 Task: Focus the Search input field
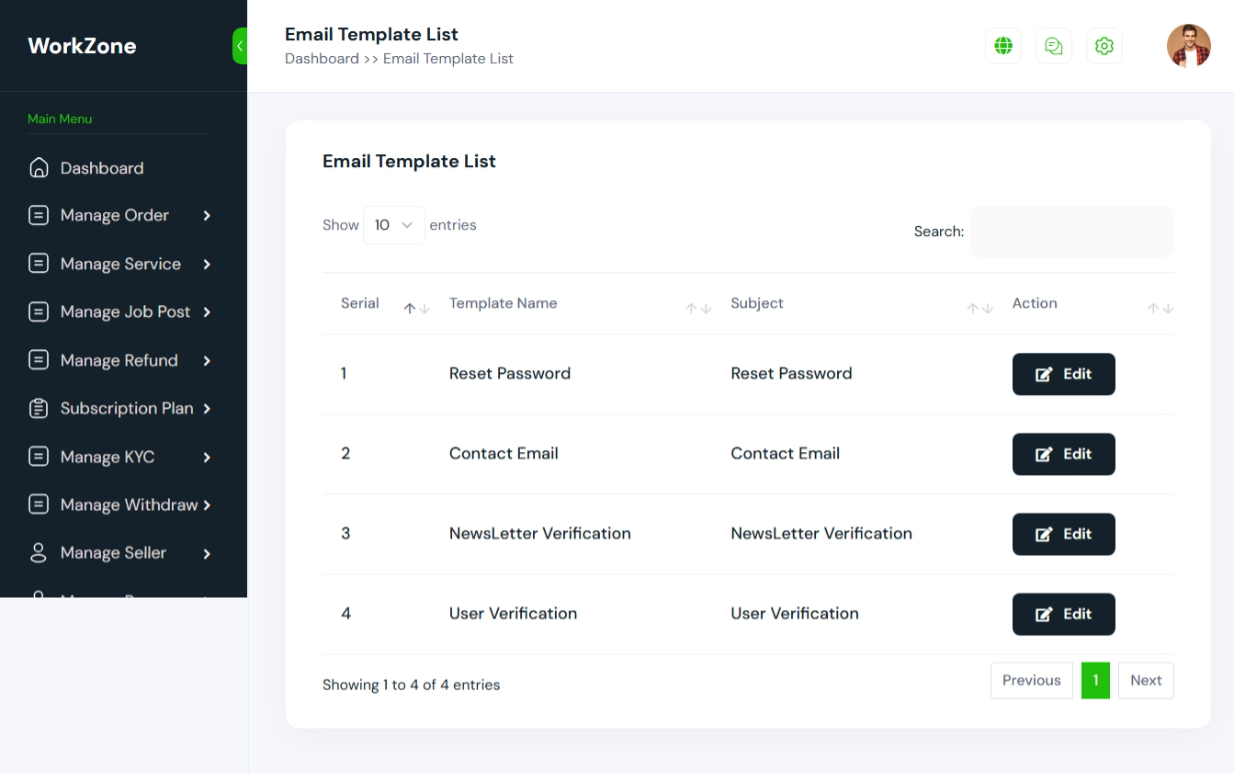[x=1072, y=231]
